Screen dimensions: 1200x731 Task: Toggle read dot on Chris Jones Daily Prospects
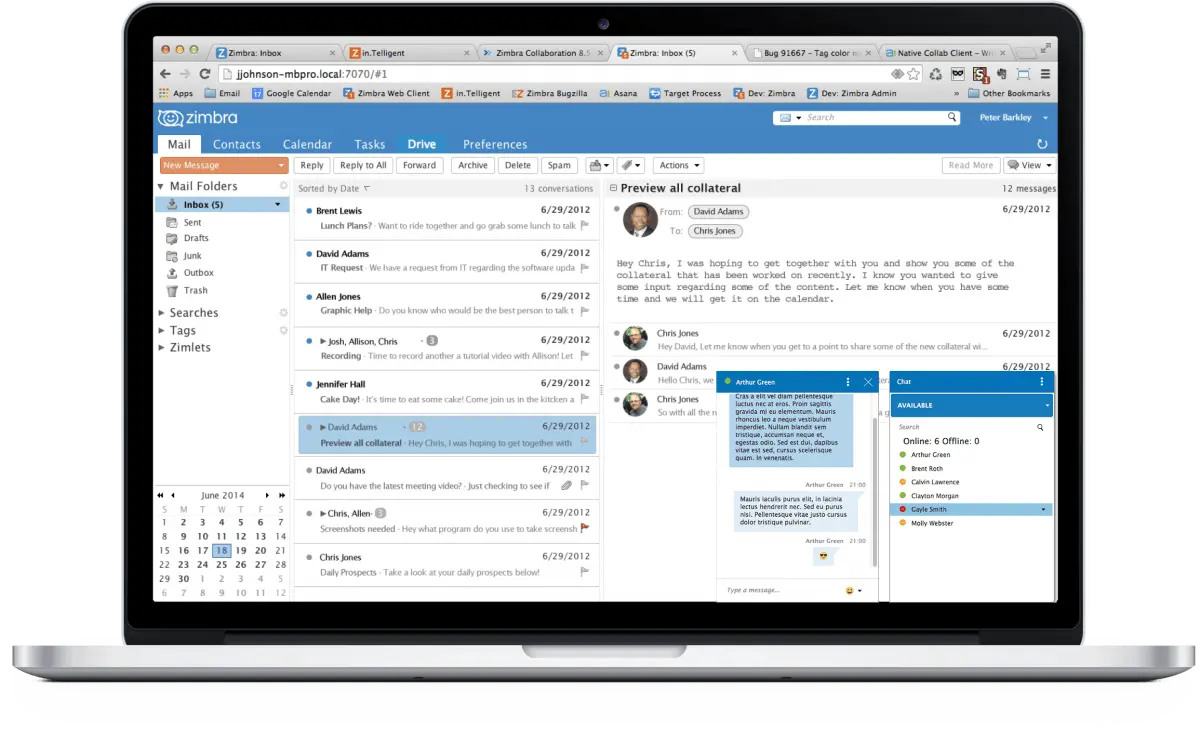coord(308,557)
